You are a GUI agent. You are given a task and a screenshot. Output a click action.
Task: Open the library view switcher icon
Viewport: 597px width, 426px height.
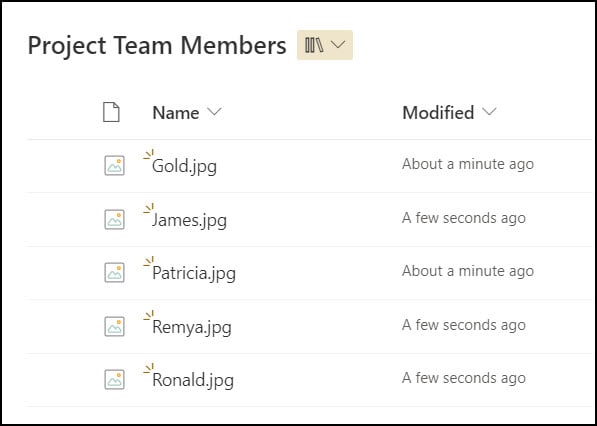click(x=314, y=45)
